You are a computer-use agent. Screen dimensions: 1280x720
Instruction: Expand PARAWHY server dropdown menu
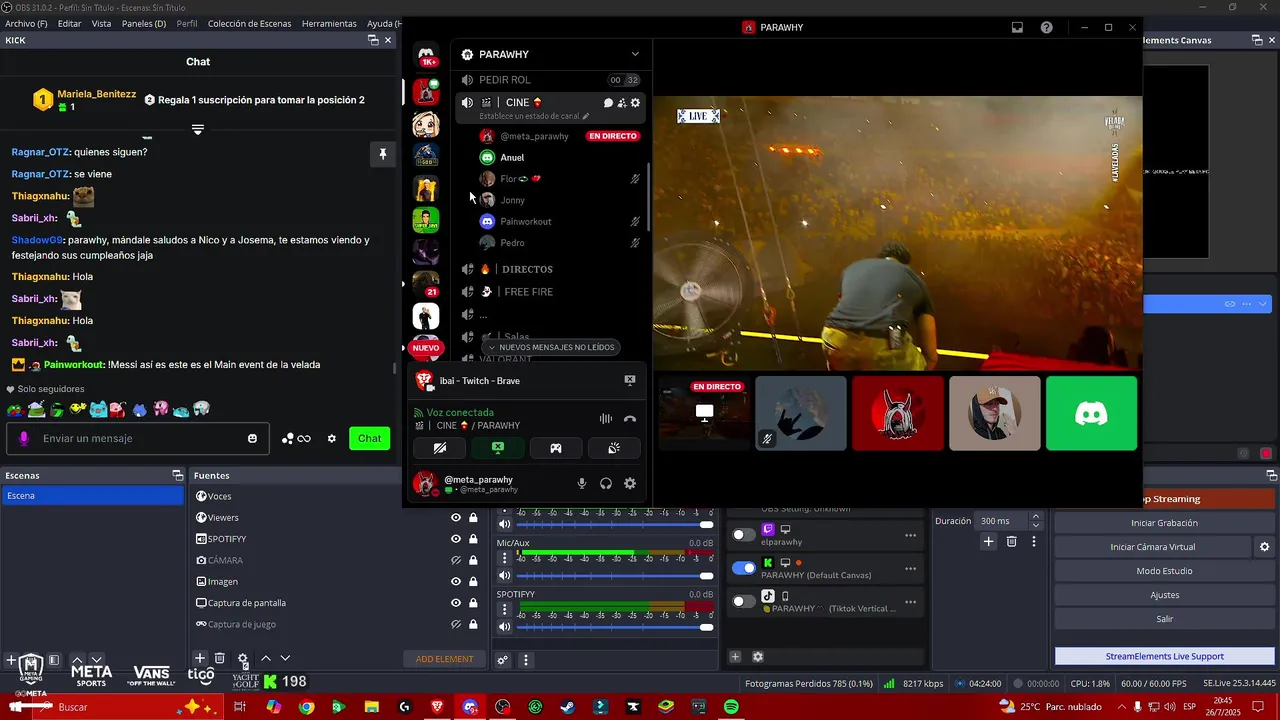[634, 54]
